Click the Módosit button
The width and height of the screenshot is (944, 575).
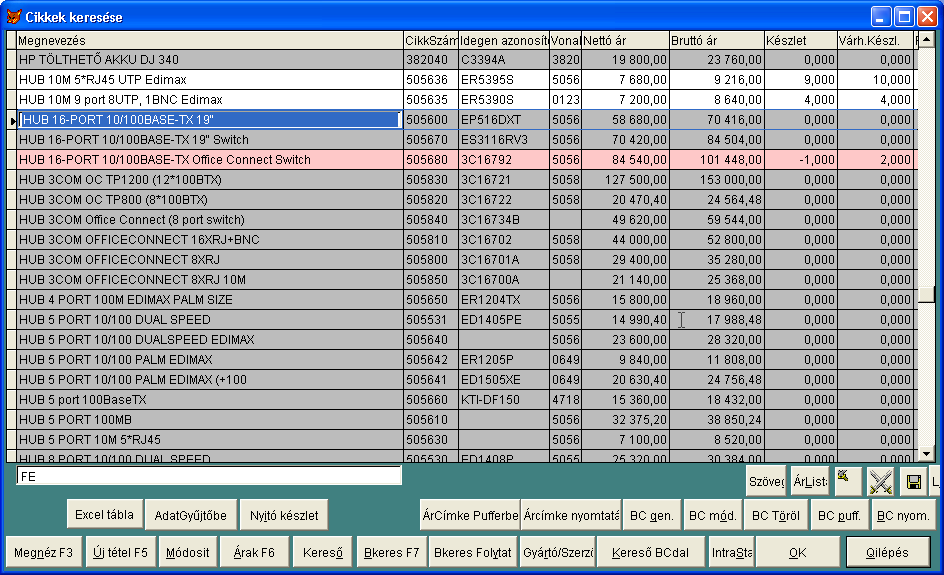187,552
